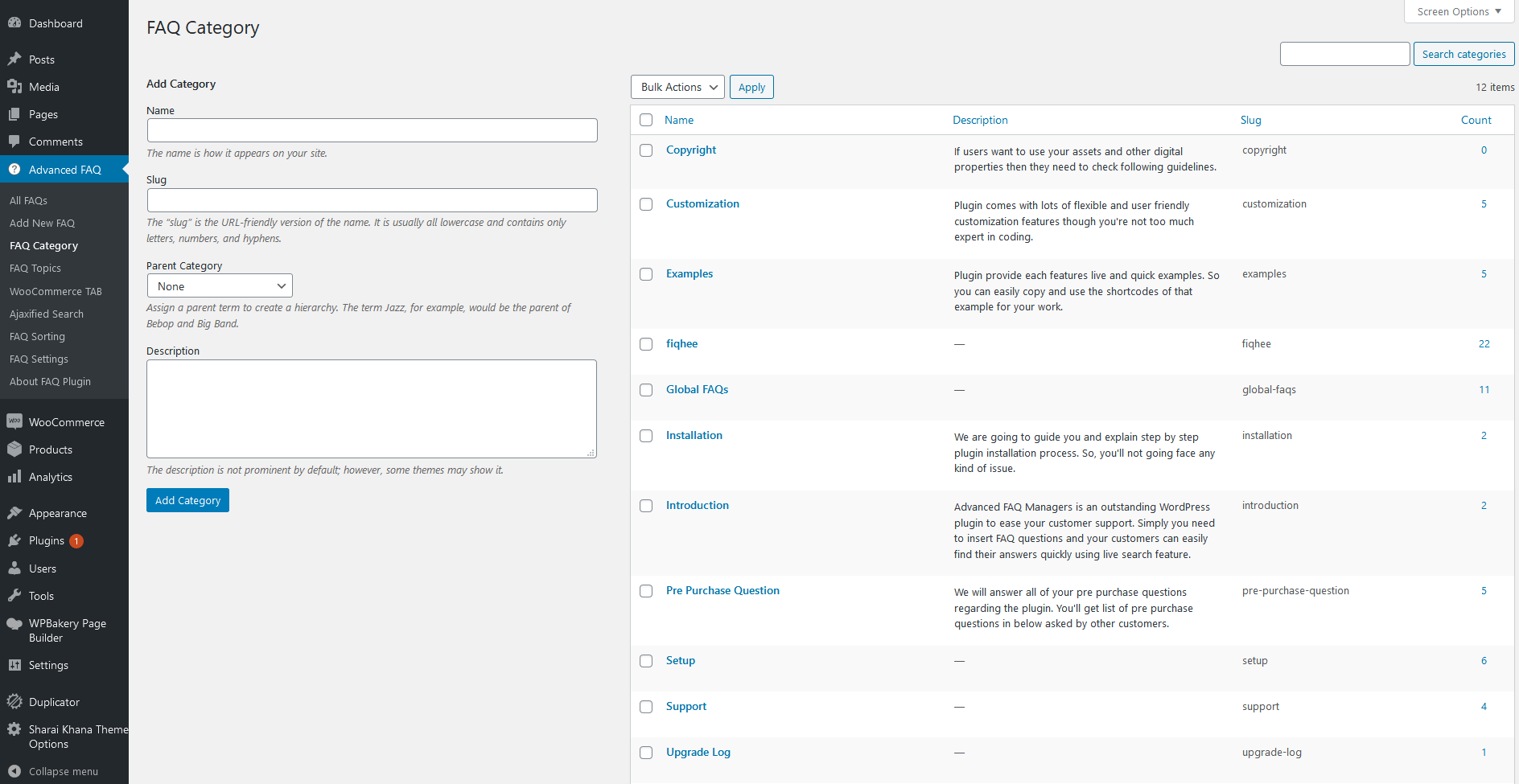This screenshot has width=1519, height=784.
Task: Open All FAQs submenu item
Action: tap(28, 200)
